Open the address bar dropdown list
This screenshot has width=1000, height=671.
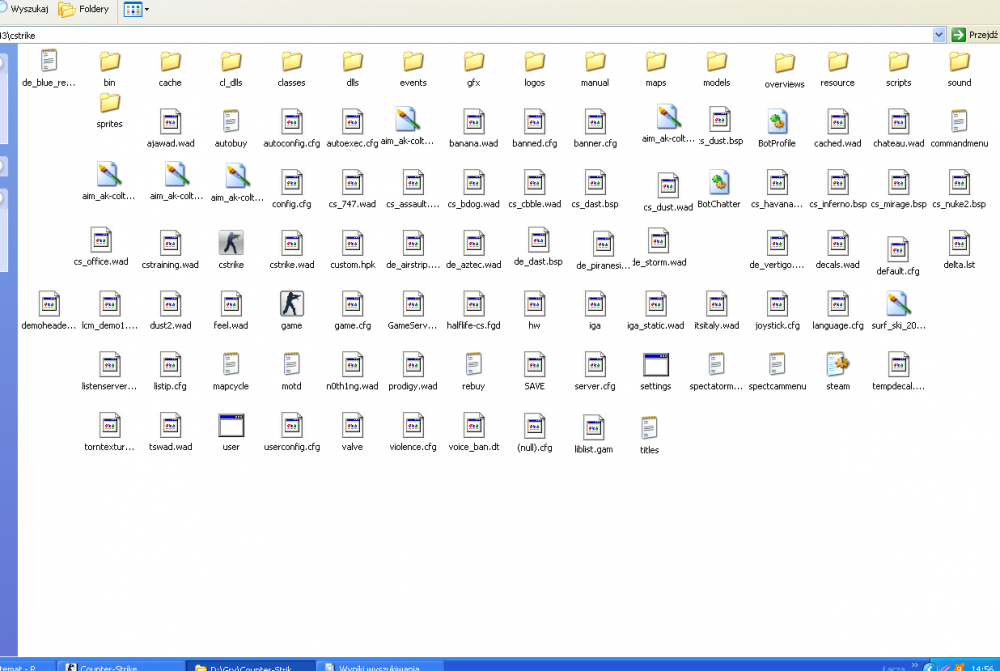tap(938, 34)
